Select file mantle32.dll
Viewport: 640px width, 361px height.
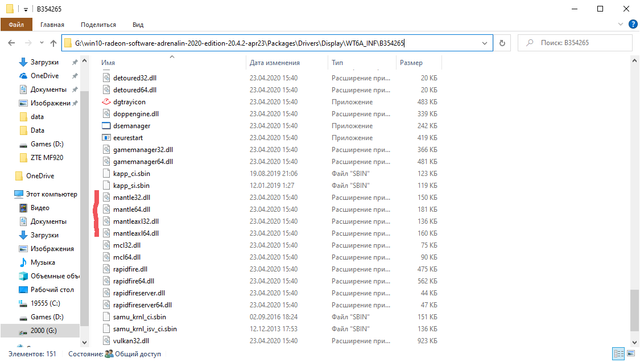[x=131, y=198]
